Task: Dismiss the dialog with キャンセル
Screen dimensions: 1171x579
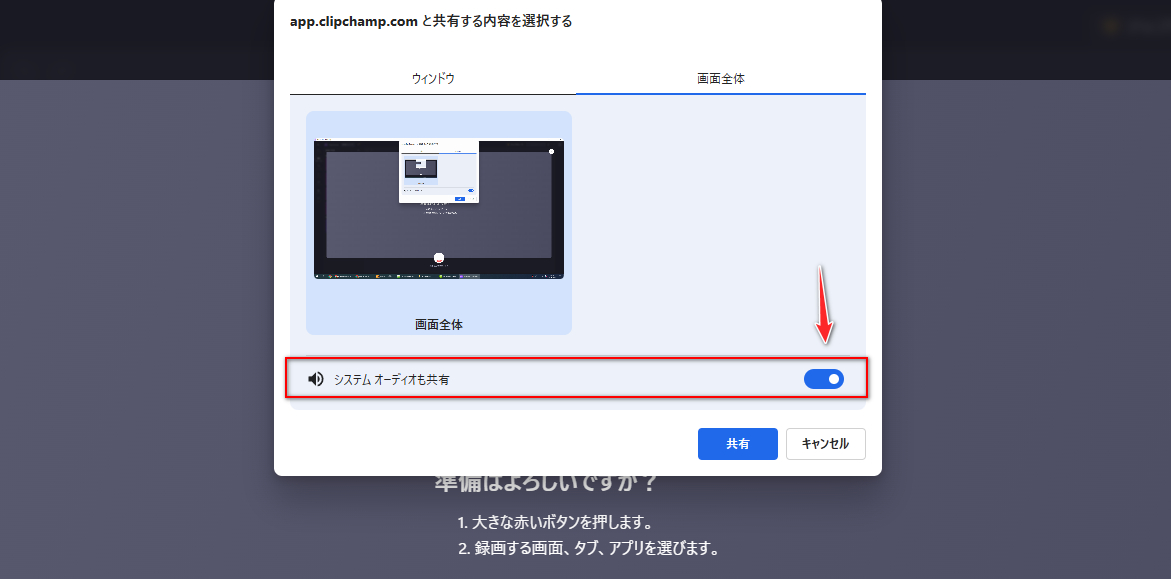Action: coord(826,444)
